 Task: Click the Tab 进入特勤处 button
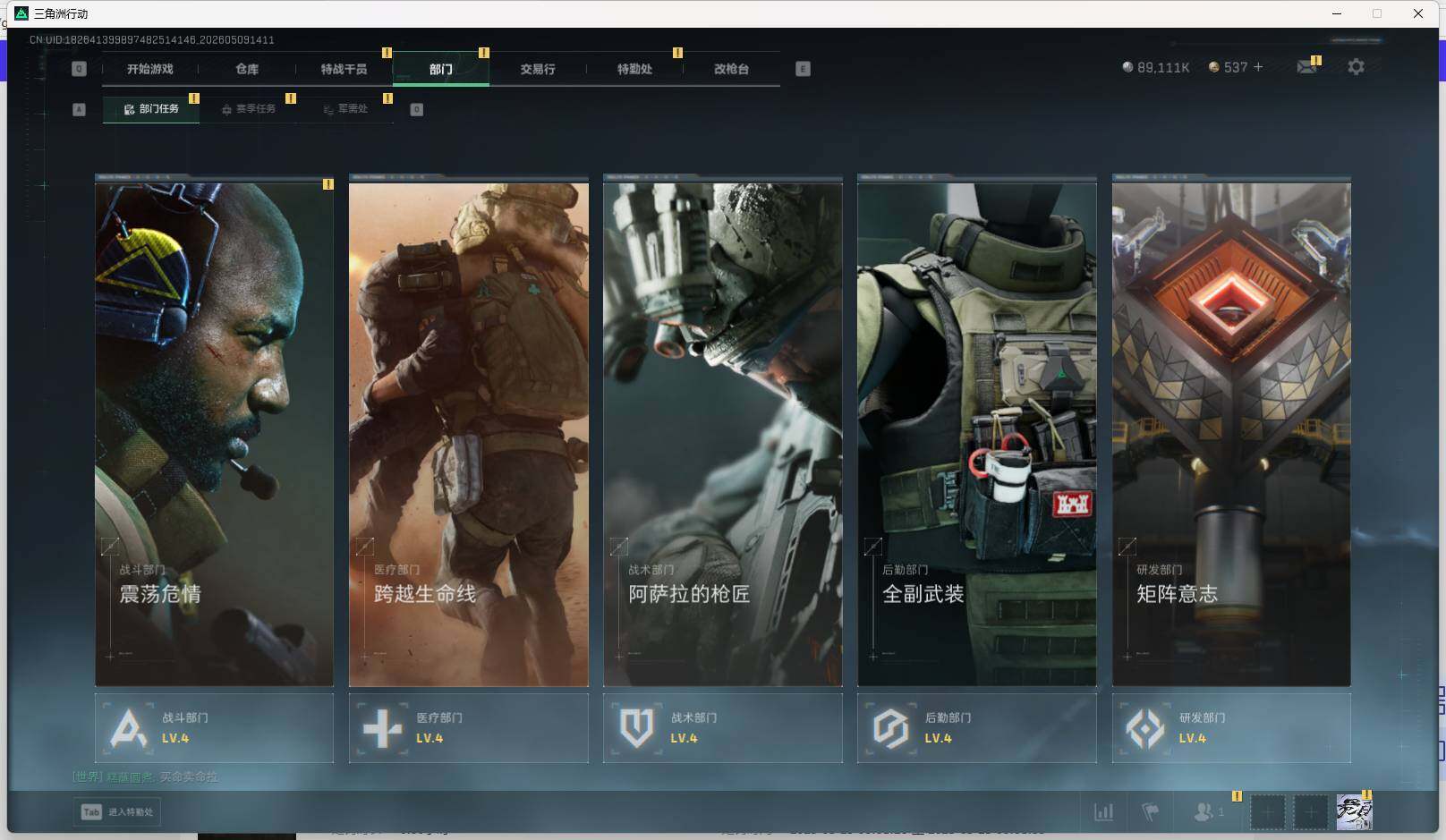click(117, 812)
